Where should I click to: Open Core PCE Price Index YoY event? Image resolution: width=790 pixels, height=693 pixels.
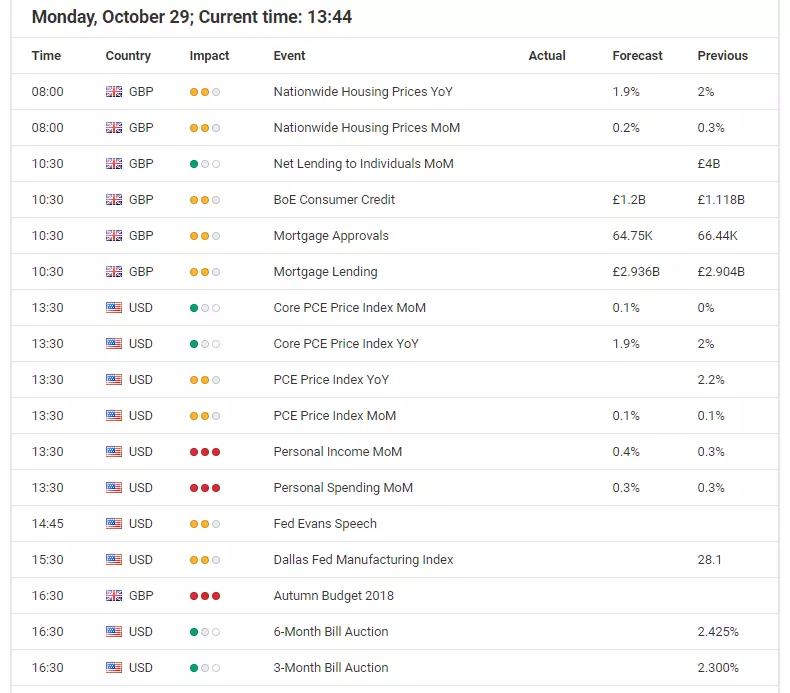click(346, 344)
